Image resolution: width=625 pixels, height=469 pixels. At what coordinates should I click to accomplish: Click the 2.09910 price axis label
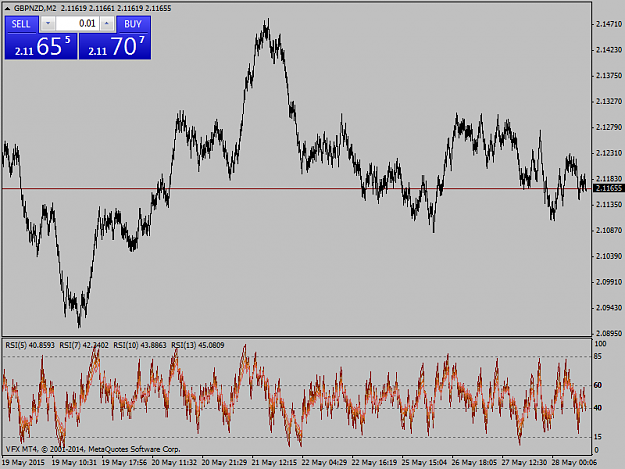tap(609, 282)
